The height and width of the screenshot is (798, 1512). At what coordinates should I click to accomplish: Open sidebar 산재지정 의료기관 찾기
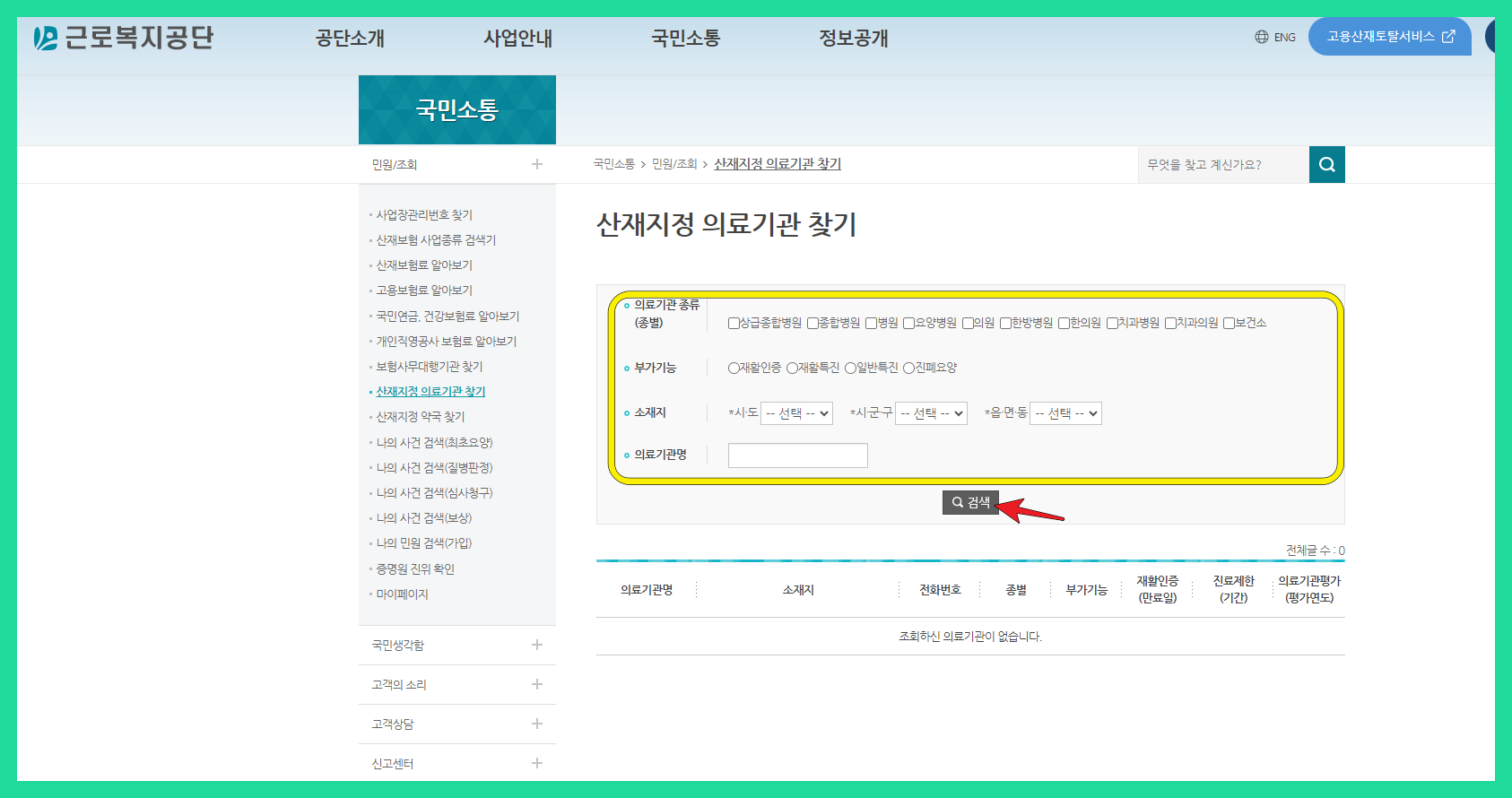(430, 392)
